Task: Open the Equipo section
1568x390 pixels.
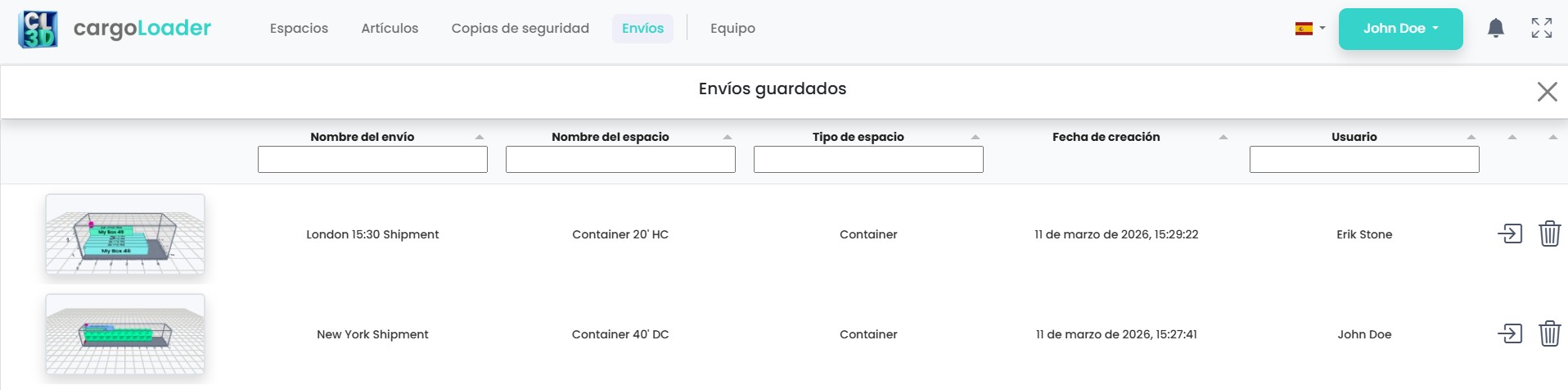Action: [732, 29]
